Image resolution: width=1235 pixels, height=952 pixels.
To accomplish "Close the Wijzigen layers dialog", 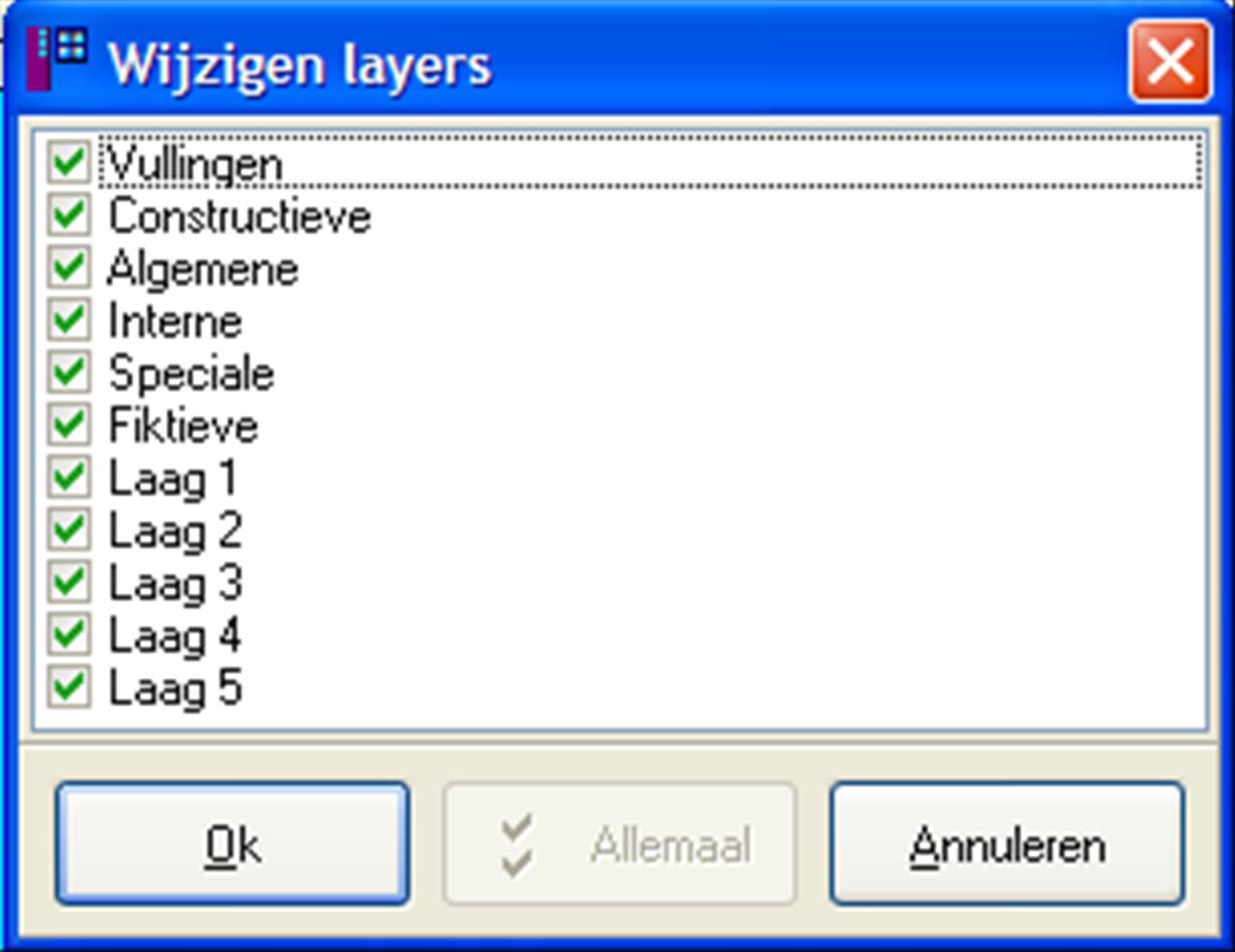I will [1170, 62].
